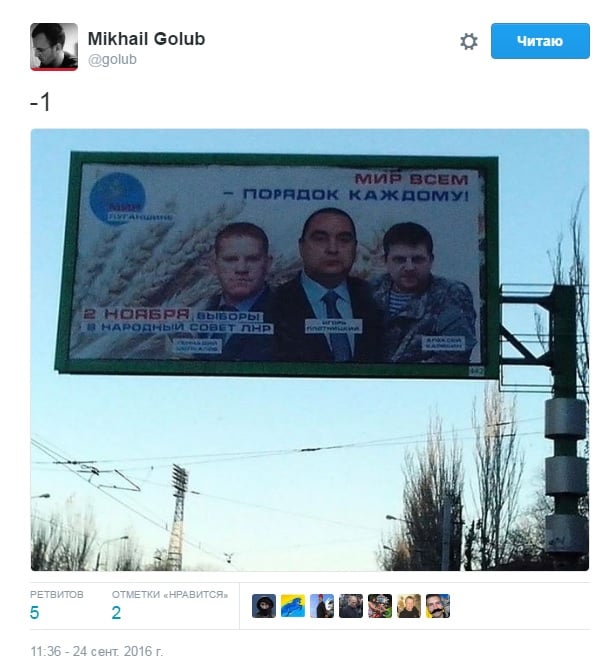612x671 pixels.
Task: Visit the @golub handle link
Action: (112, 59)
